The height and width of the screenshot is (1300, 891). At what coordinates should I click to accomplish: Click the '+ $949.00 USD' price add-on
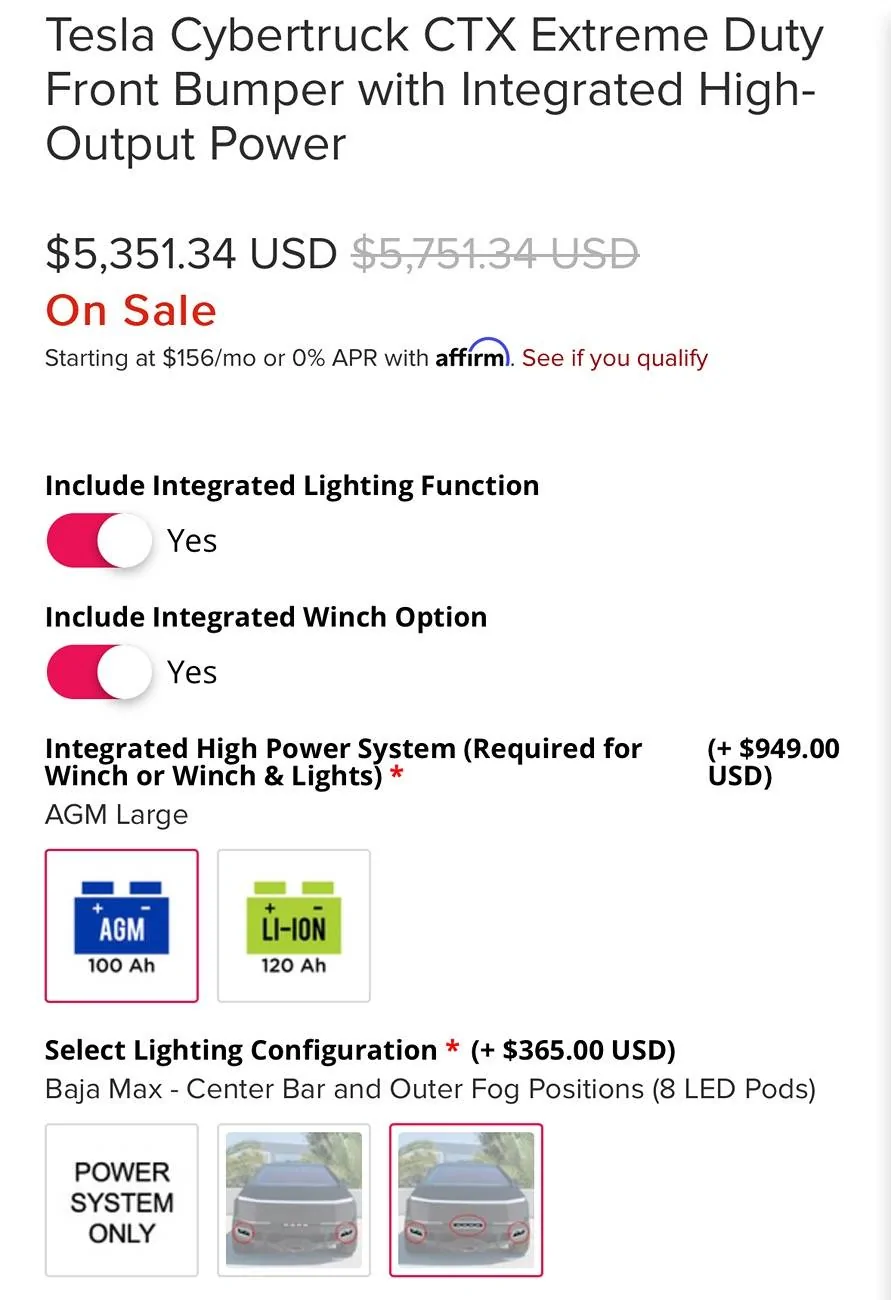click(774, 762)
